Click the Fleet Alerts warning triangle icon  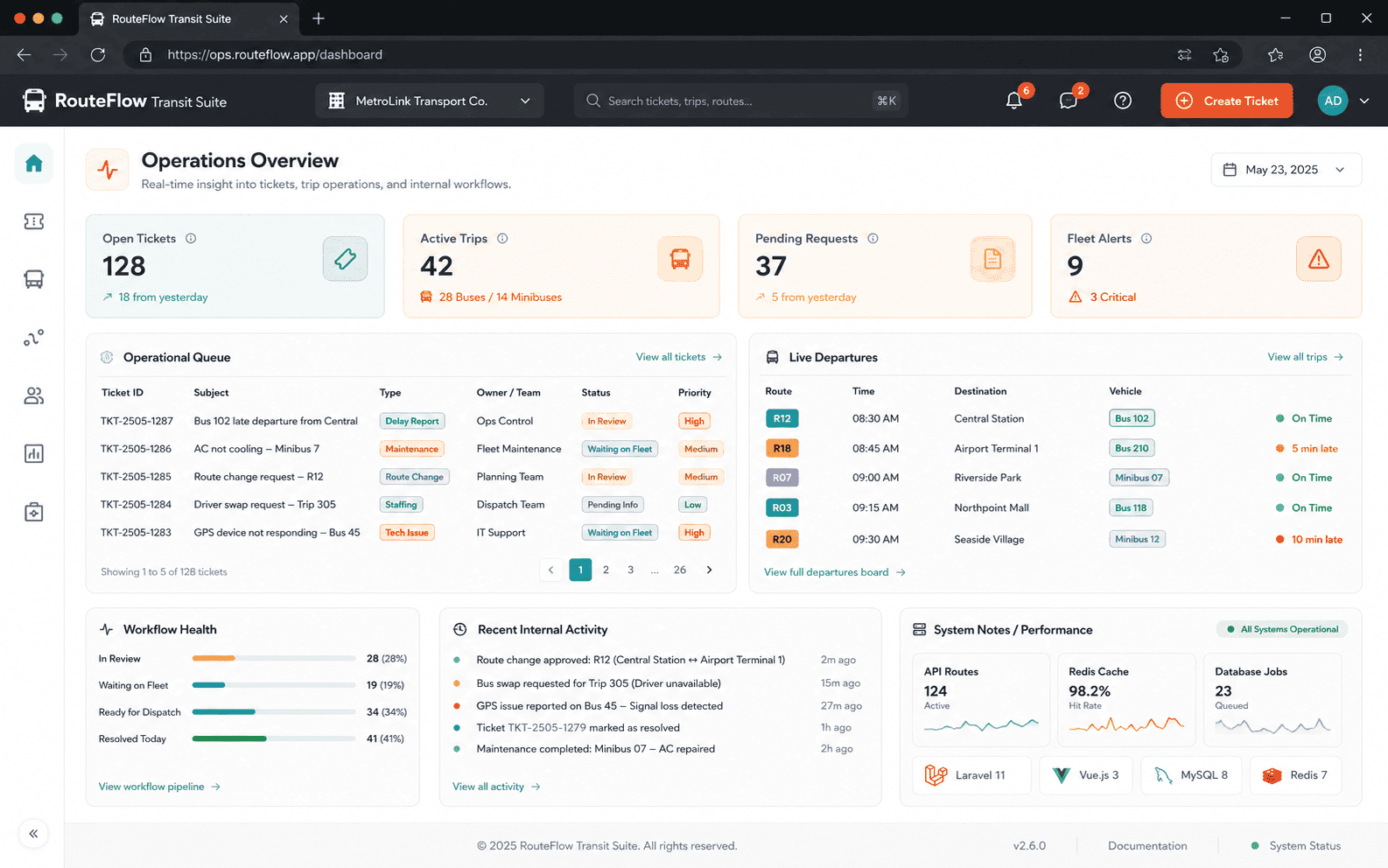pos(1319,259)
